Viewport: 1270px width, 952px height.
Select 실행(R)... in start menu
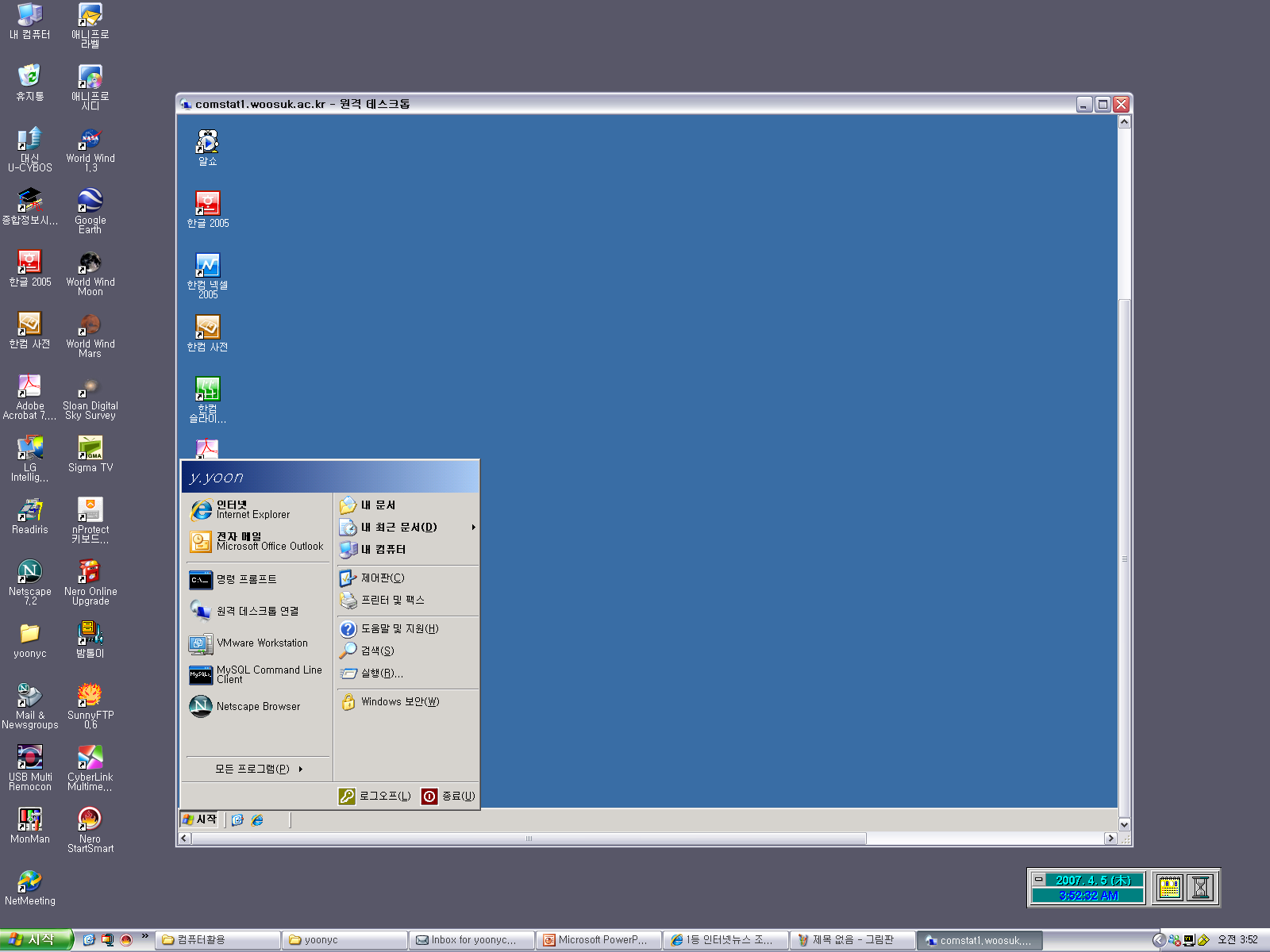407,673
